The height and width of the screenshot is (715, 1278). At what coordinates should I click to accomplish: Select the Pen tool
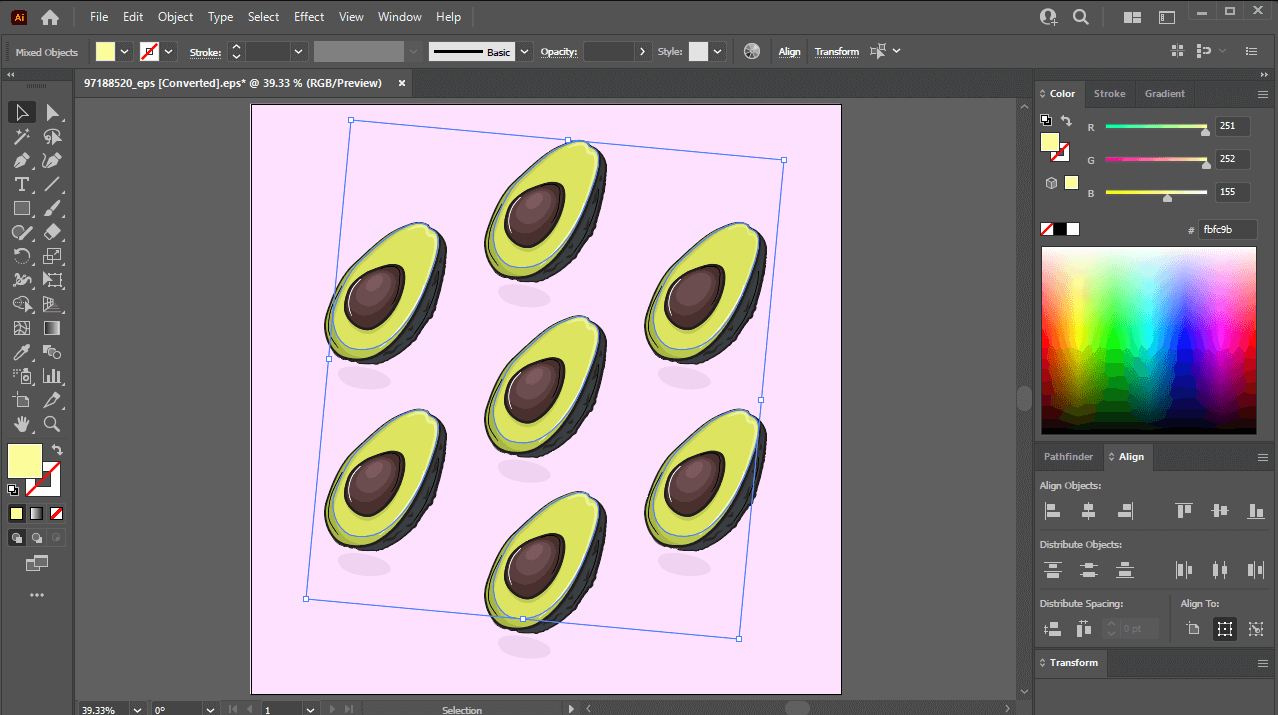click(22, 160)
